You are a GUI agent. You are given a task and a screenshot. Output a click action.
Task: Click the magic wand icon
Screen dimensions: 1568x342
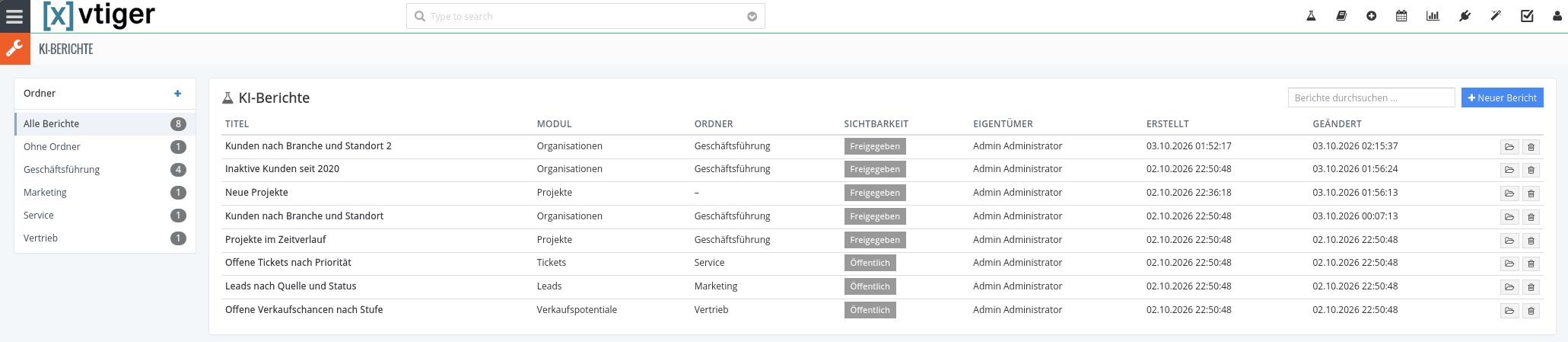pos(1496,16)
